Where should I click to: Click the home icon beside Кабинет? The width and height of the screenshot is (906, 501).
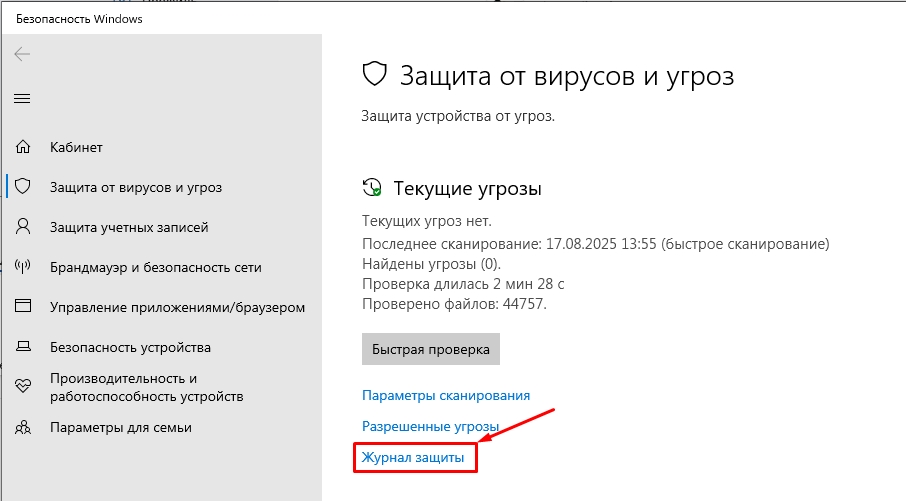point(23,147)
